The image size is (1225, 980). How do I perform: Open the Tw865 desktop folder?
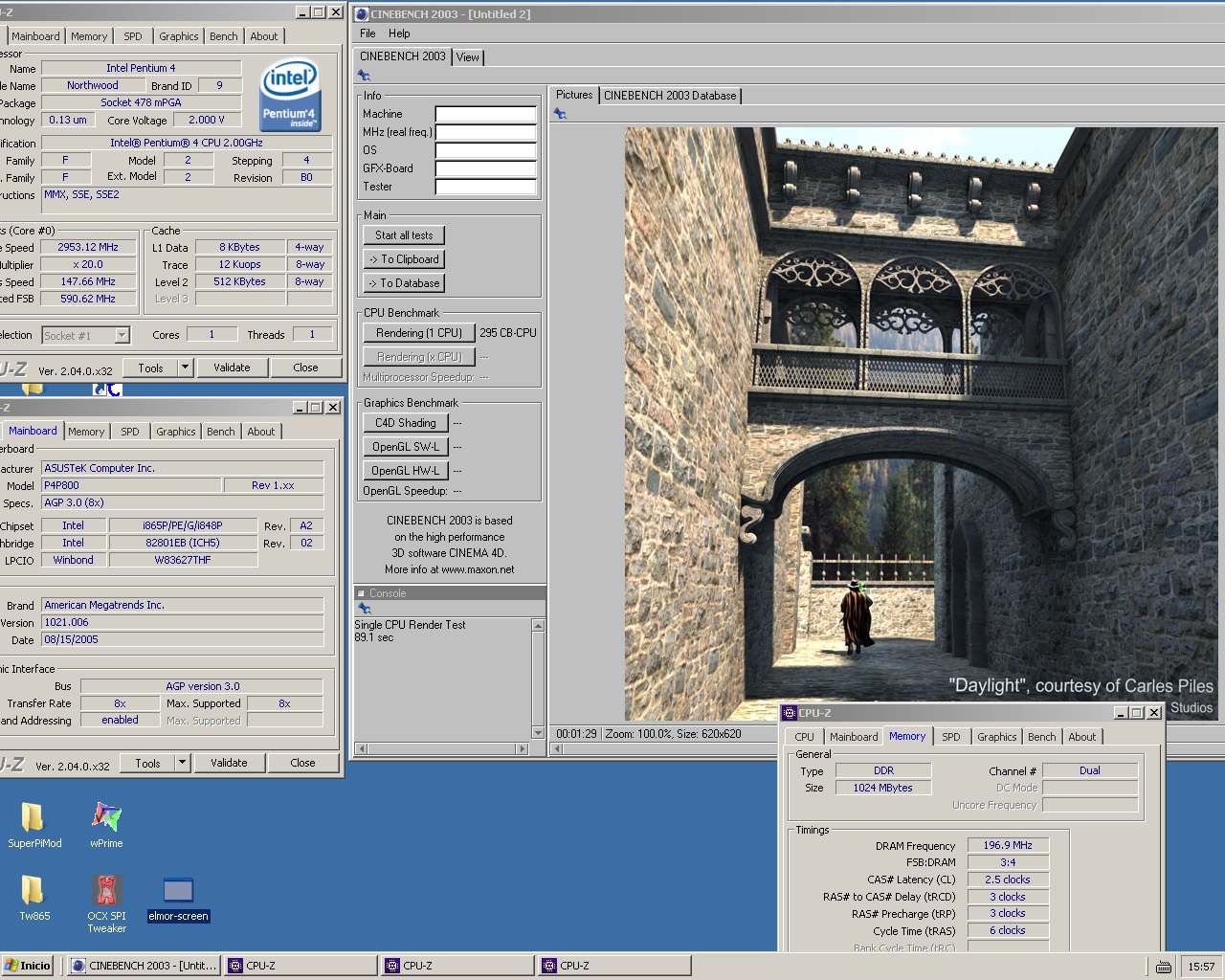33,898
